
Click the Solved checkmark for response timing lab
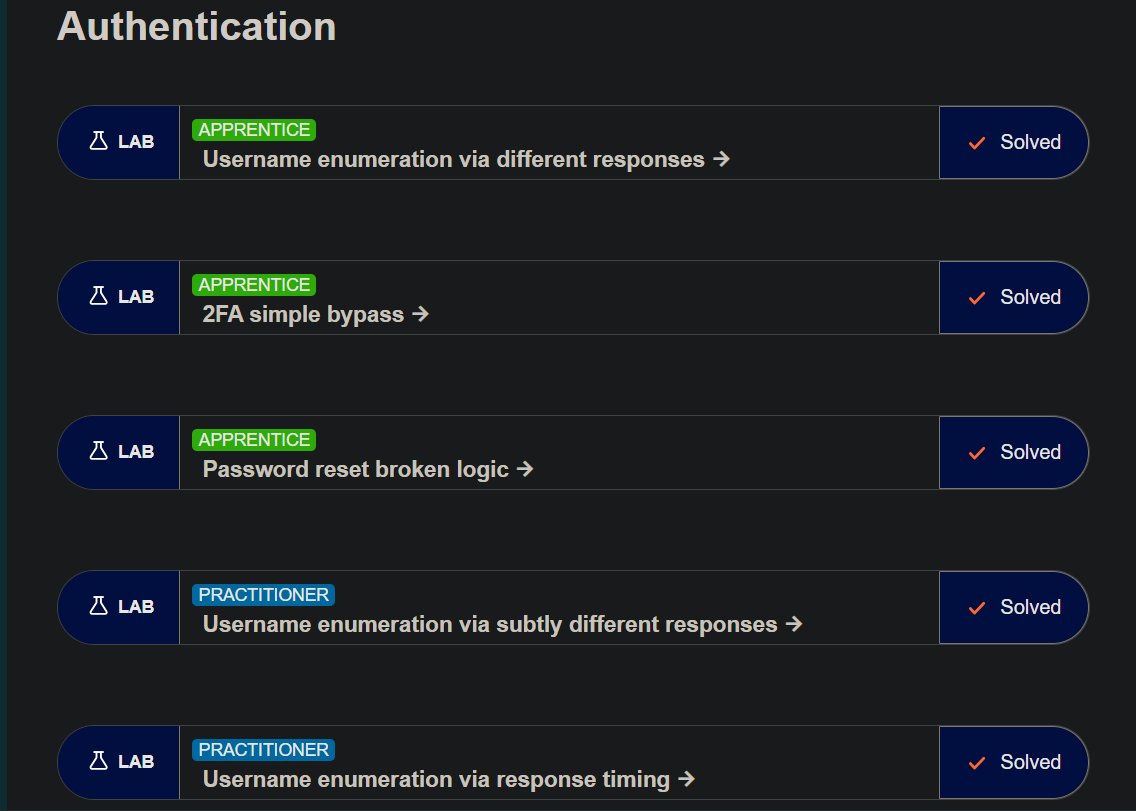[977, 763]
